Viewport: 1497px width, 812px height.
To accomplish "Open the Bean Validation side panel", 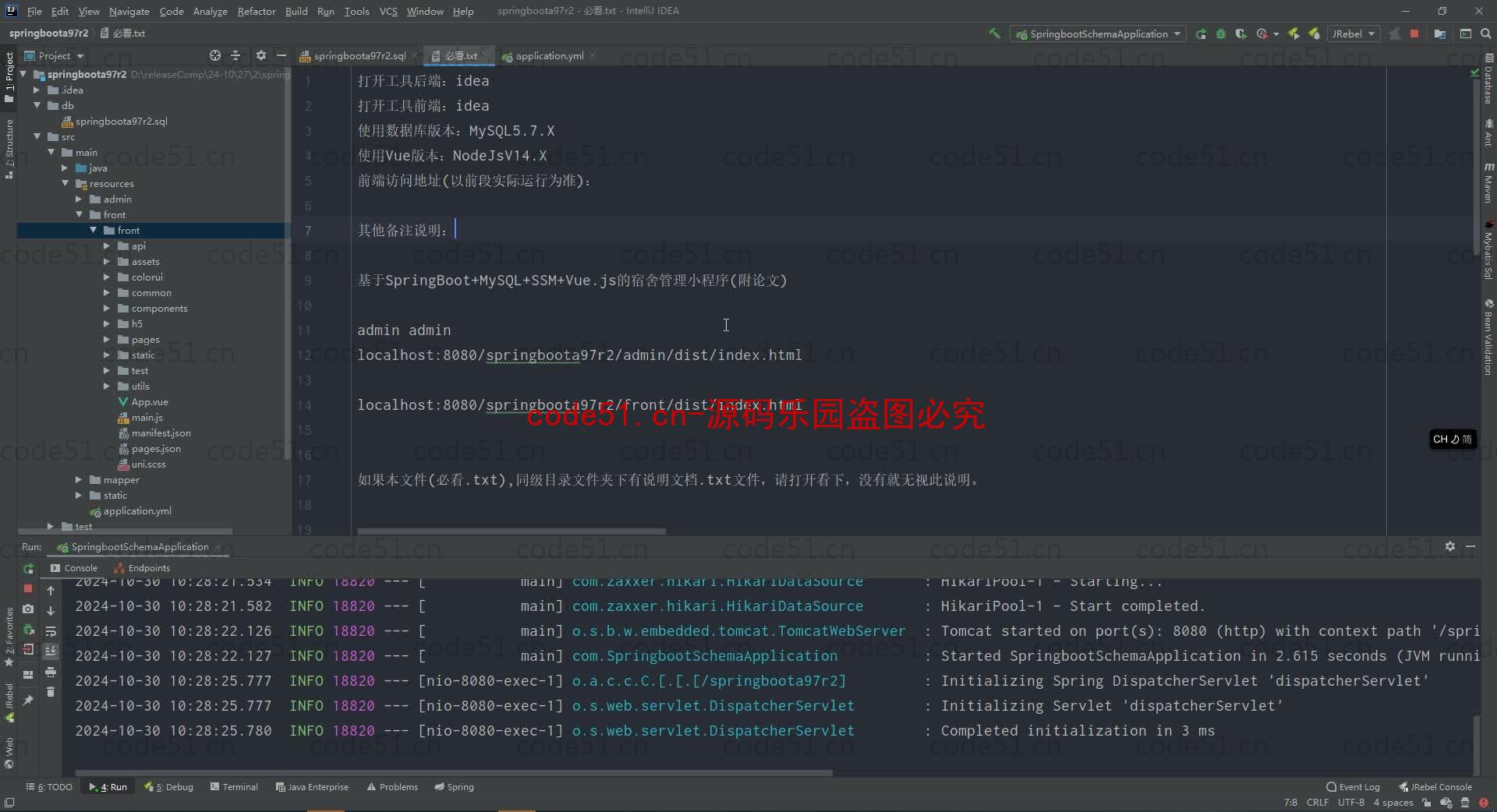I will click(1488, 337).
